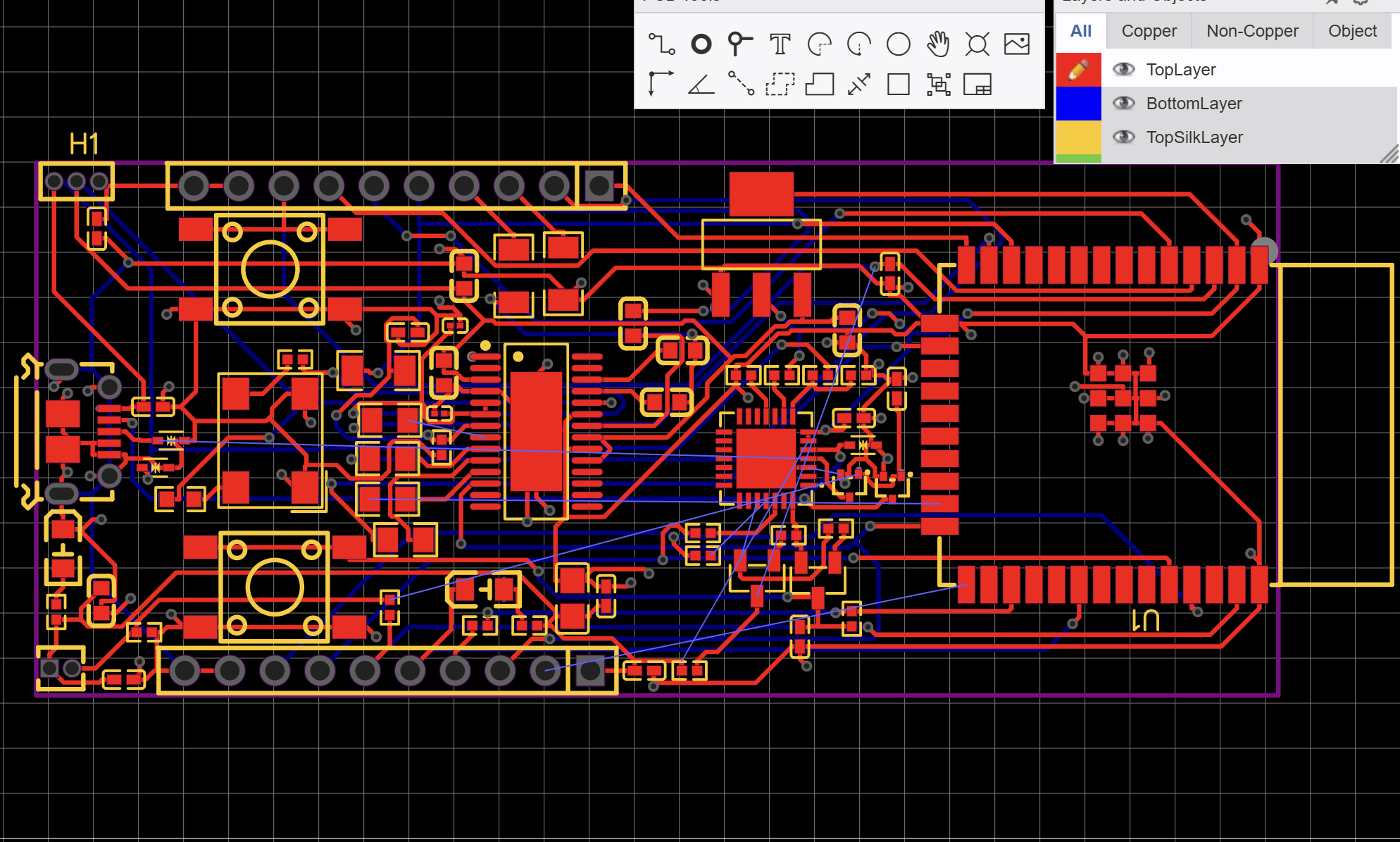The image size is (1400, 842).
Task: Choose the Solid Region tool
Action: [x=819, y=84]
